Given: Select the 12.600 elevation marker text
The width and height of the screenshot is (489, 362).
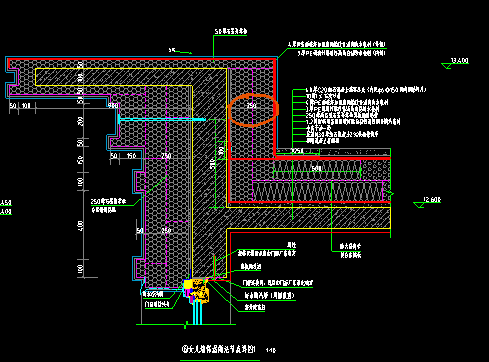Looking at the screenshot, I should click(x=432, y=200).
